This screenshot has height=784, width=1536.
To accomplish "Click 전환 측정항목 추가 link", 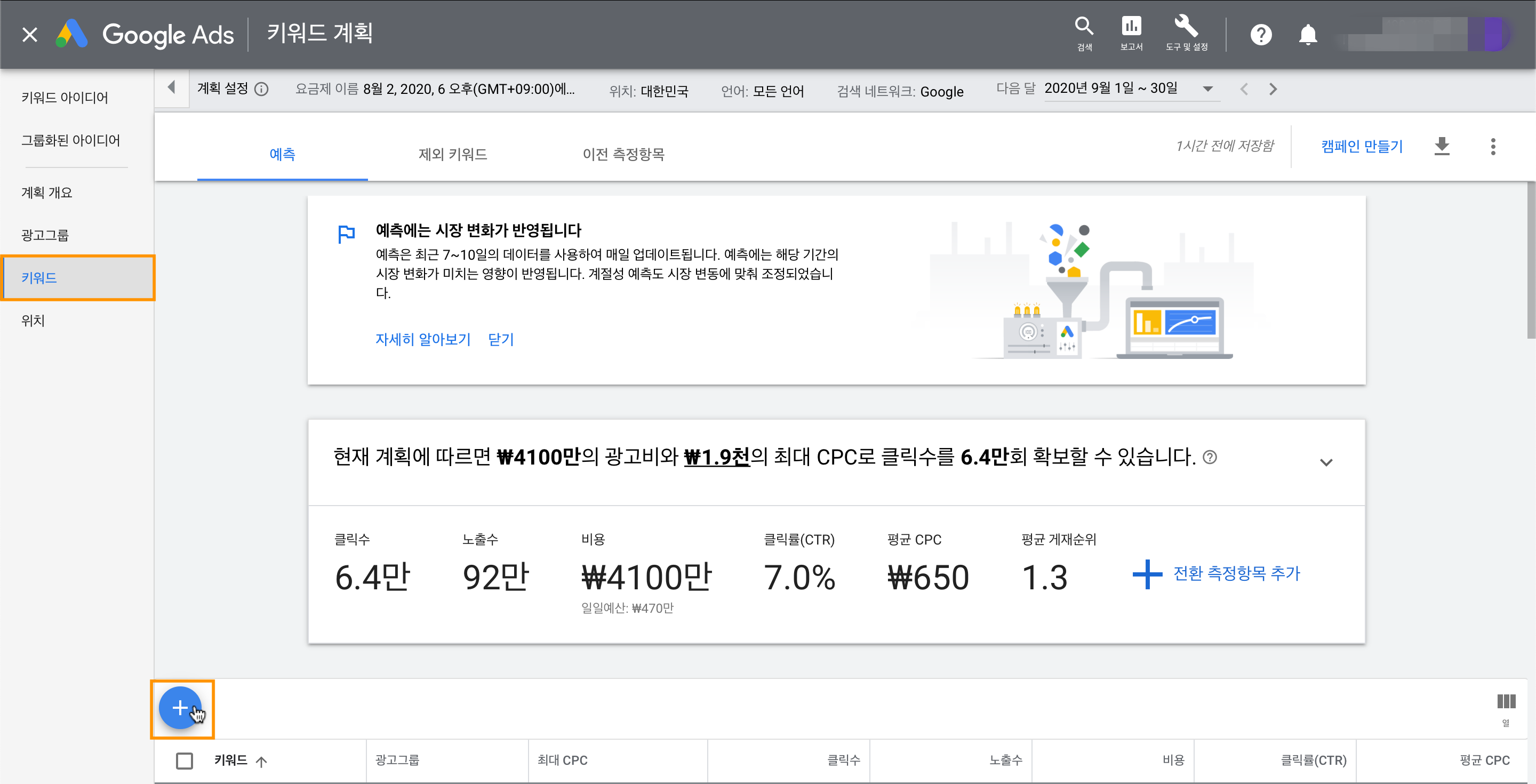I will 1236,573.
